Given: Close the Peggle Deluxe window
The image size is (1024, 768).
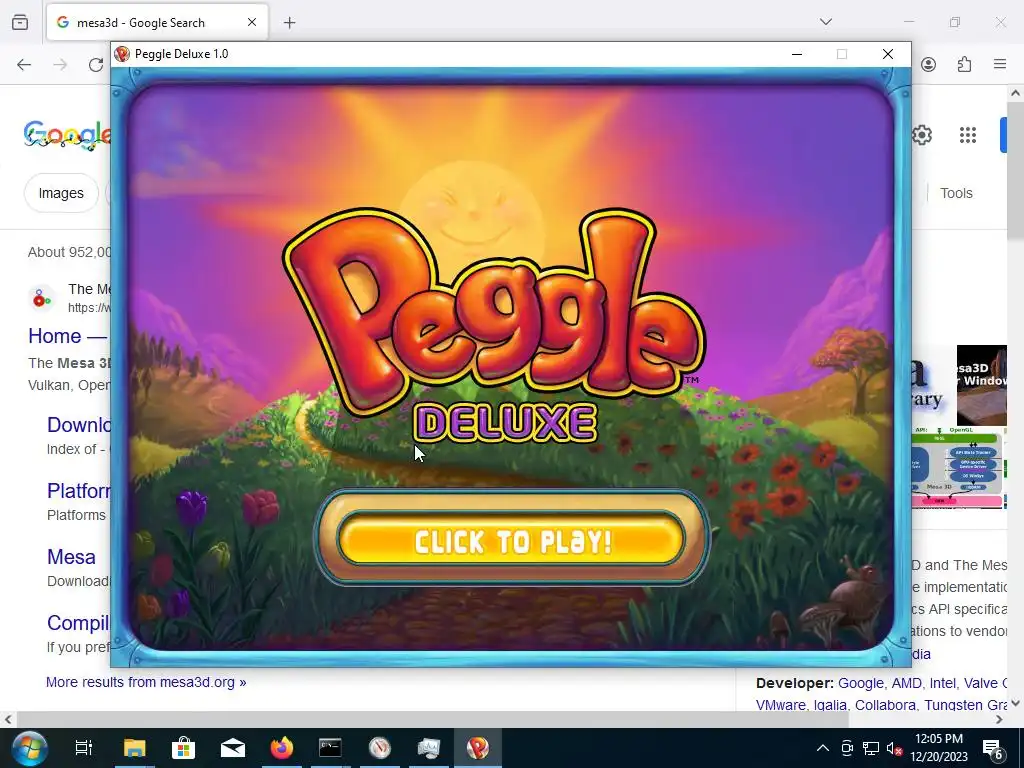Looking at the screenshot, I should pos(888,54).
